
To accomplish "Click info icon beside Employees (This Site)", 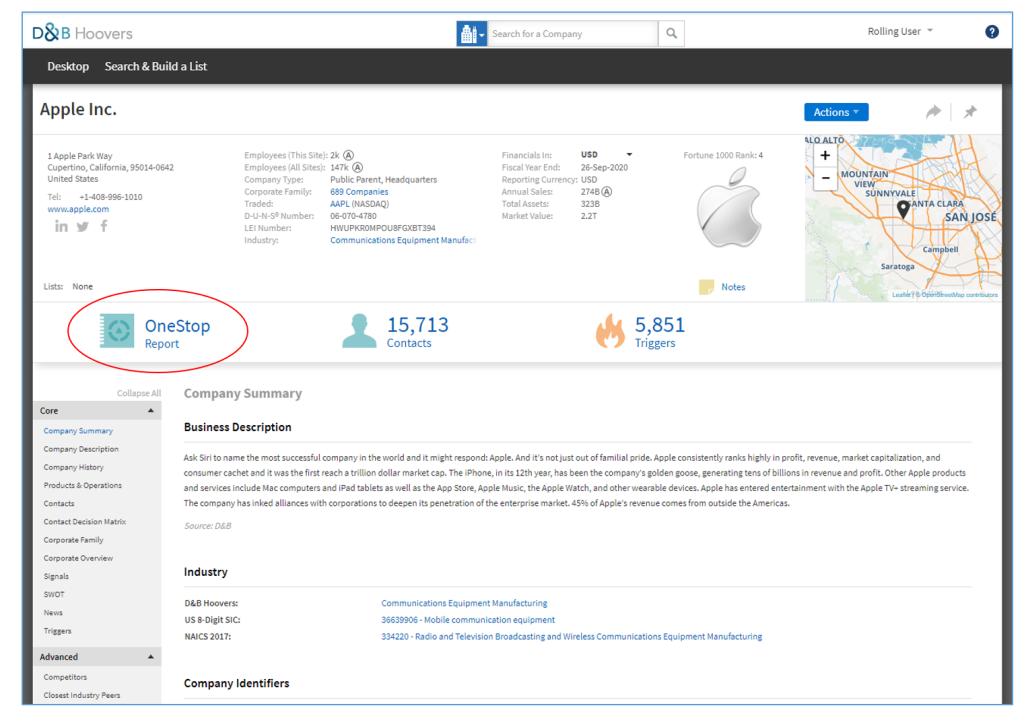I will coord(349,155).
